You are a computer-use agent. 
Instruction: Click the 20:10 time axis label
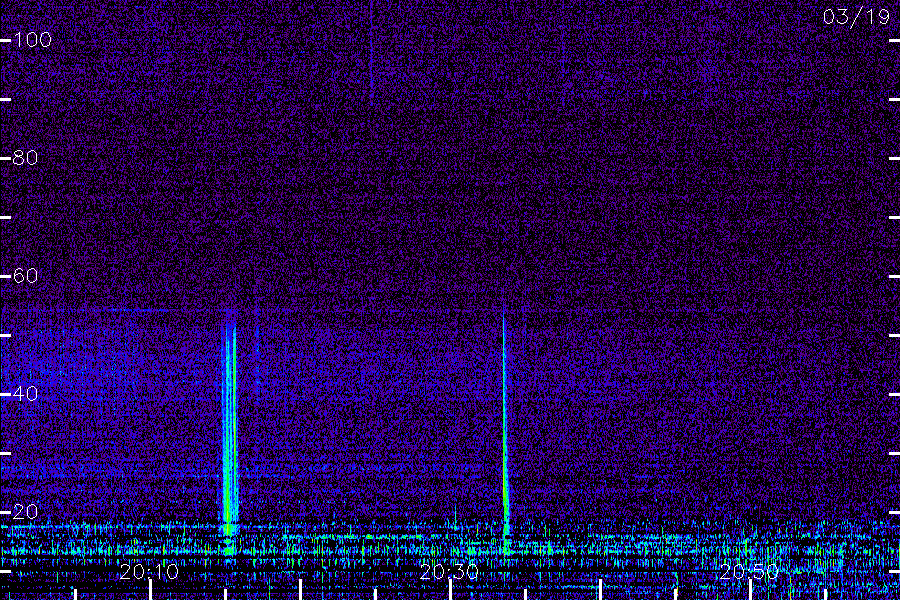149,572
